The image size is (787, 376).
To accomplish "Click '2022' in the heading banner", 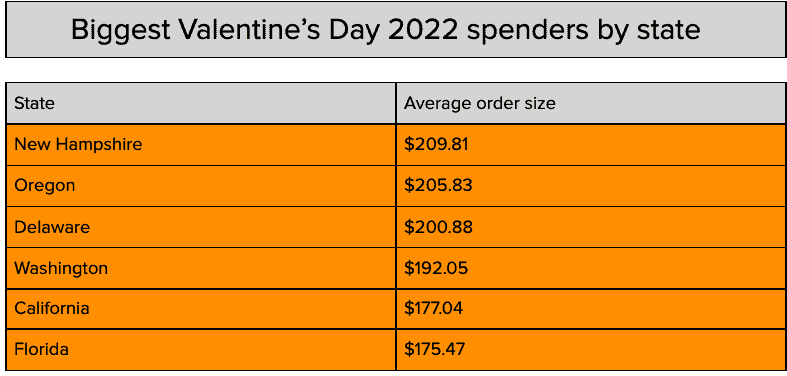I will (x=423, y=30).
